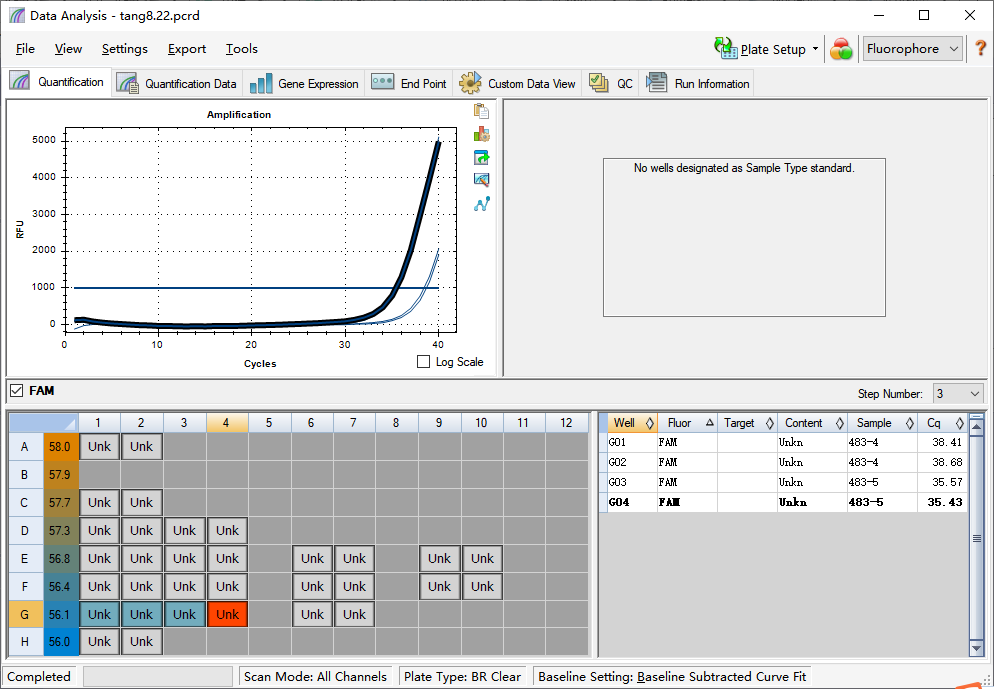Select plate row G header

coord(25,614)
